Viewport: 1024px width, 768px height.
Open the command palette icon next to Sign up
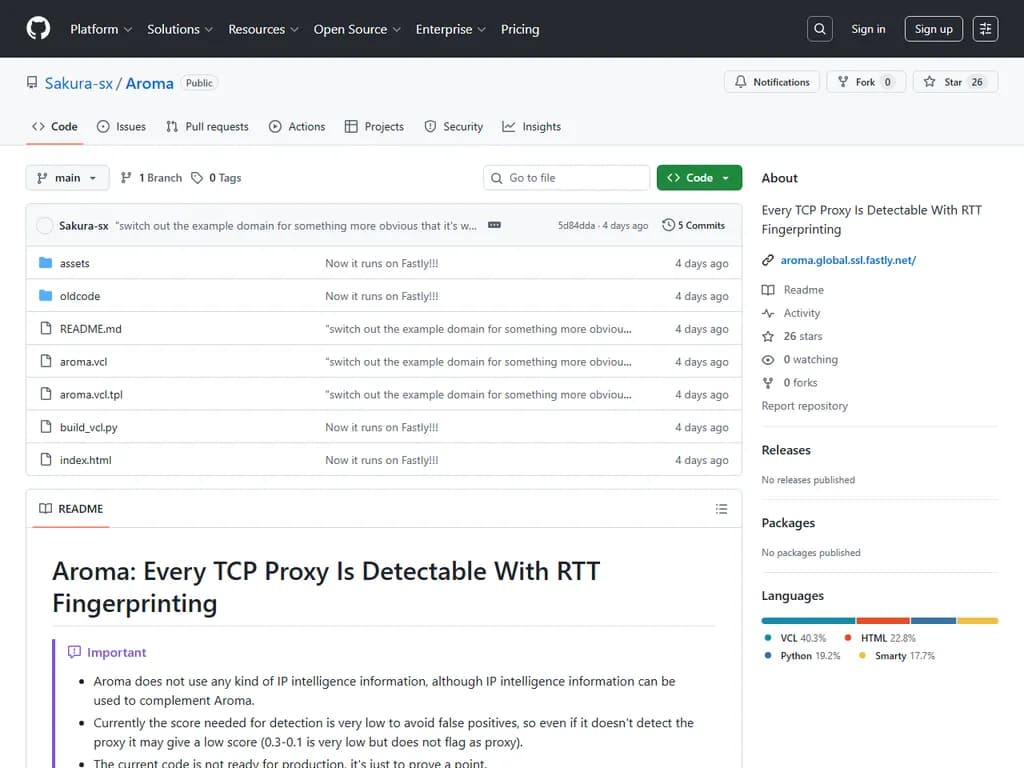[x=985, y=28]
